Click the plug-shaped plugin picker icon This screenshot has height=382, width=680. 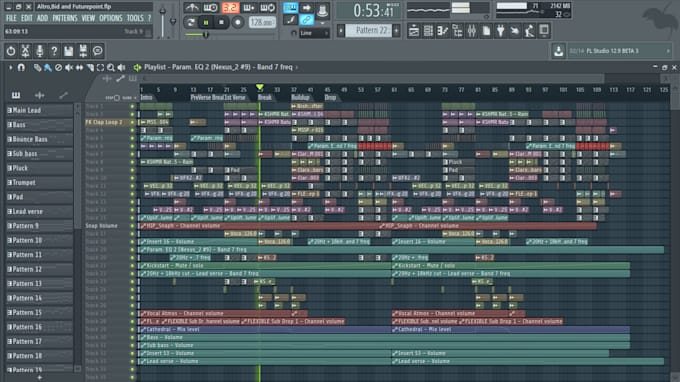tap(500, 31)
